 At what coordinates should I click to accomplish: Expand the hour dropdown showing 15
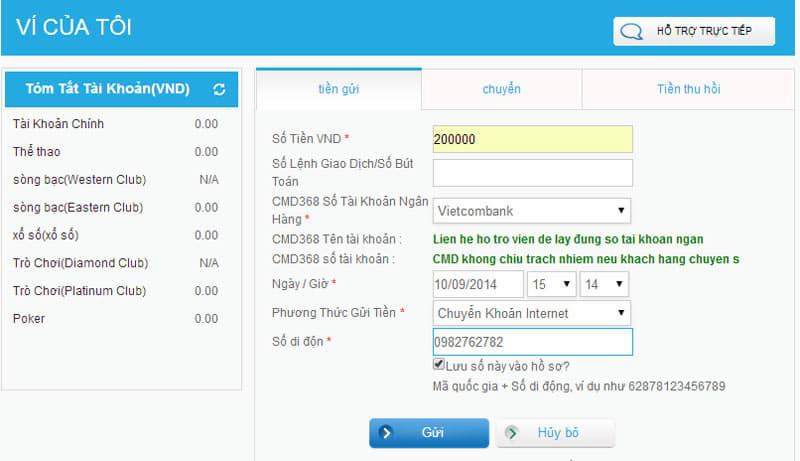point(553,285)
